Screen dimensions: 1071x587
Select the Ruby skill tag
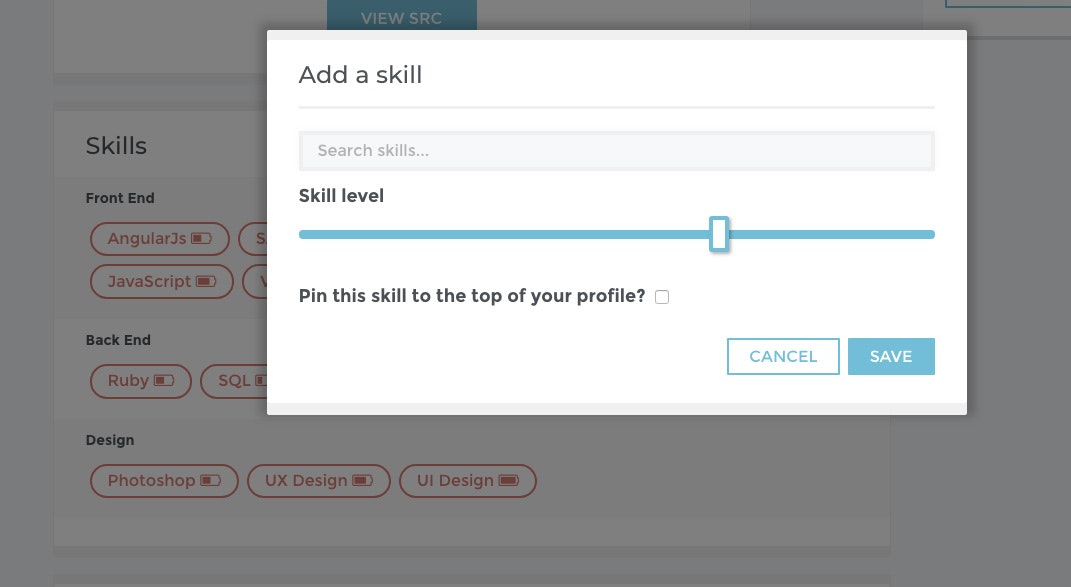click(x=128, y=381)
